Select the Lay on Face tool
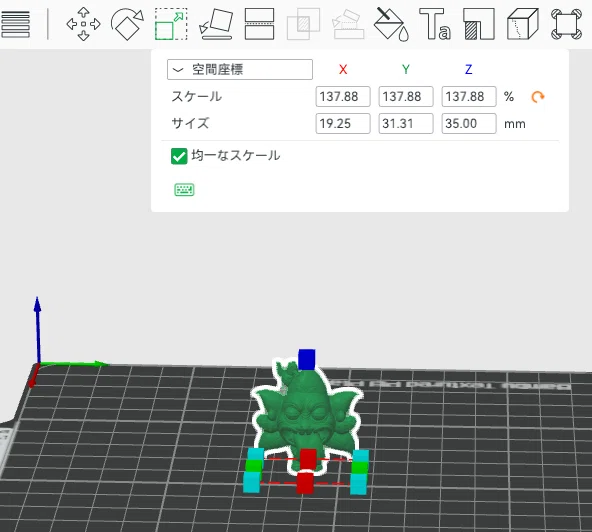Screen dimensions: 592x532 point(216,24)
